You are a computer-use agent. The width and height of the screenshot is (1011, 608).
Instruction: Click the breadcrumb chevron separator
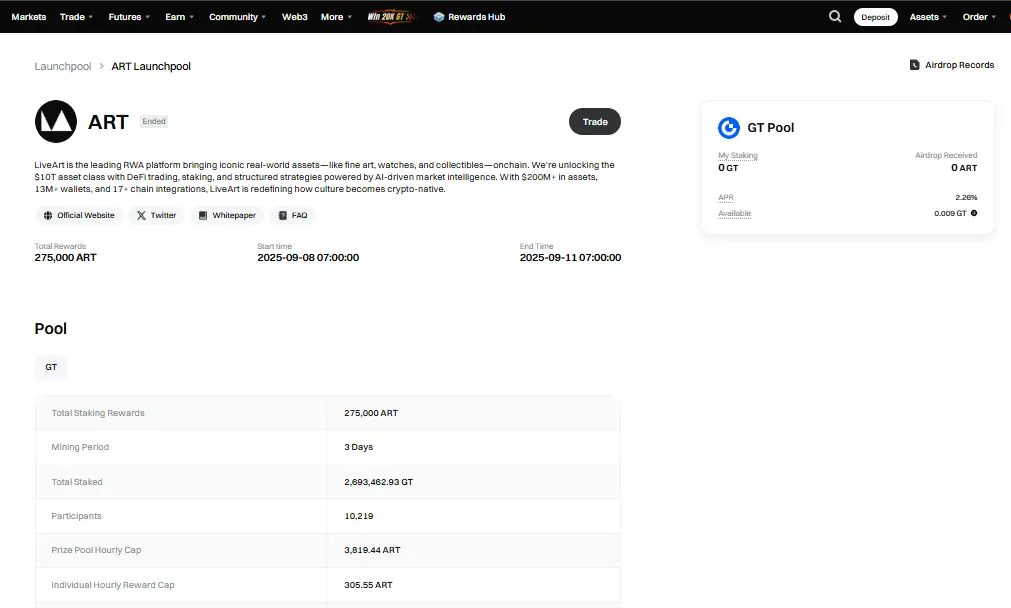[101, 66]
